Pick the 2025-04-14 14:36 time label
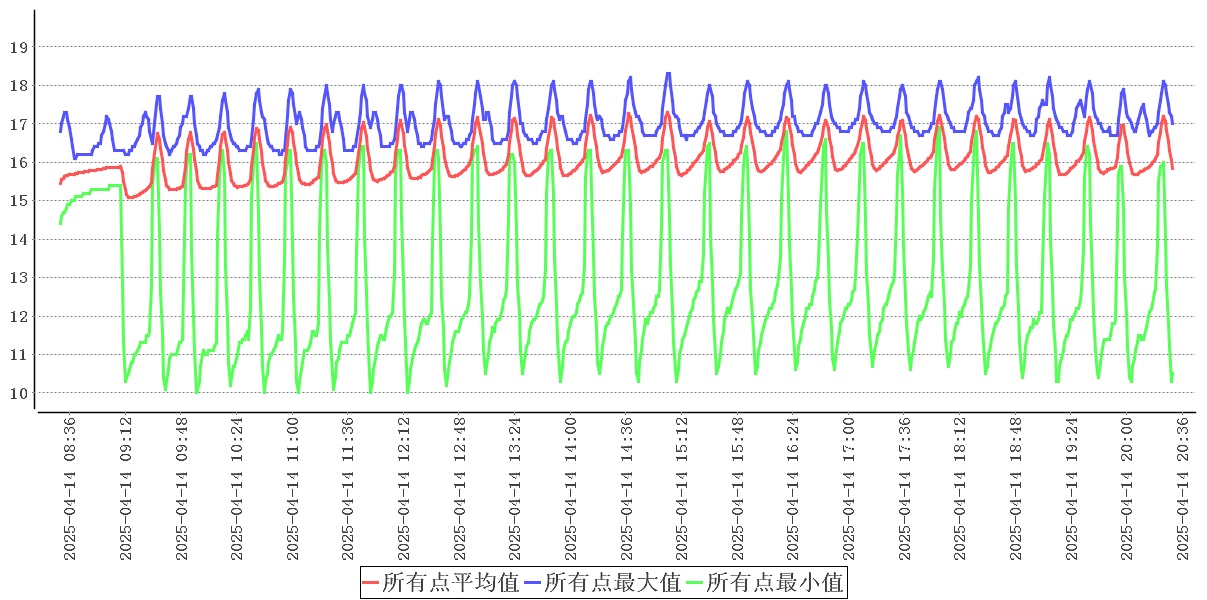 click(626, 489)
